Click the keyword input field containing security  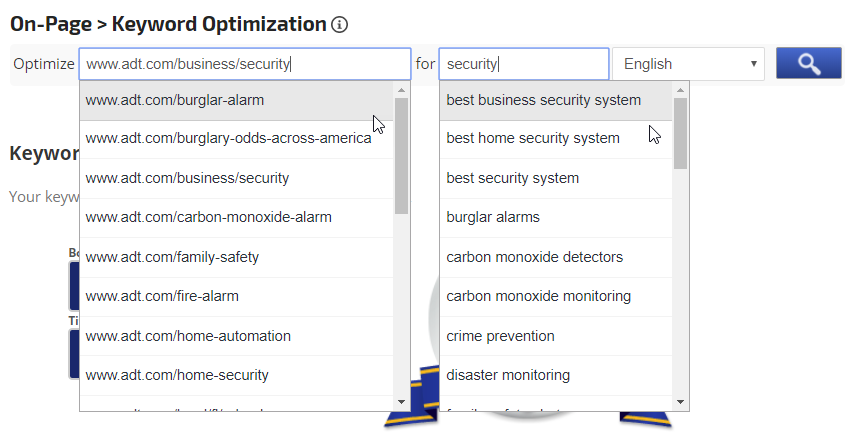[x=523, y=64]
